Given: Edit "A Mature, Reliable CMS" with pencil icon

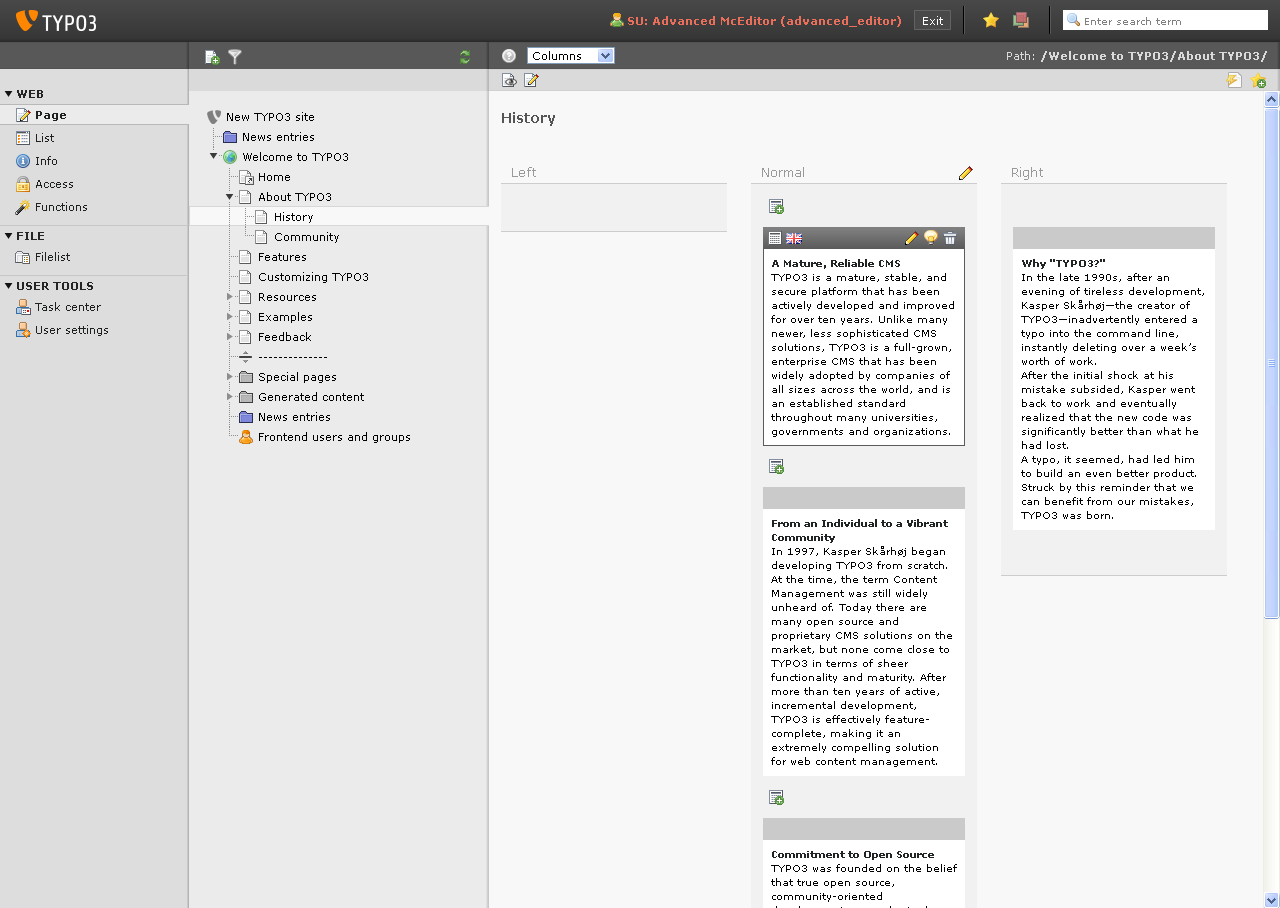Looking at the screenshot, I should pos(911,238).
